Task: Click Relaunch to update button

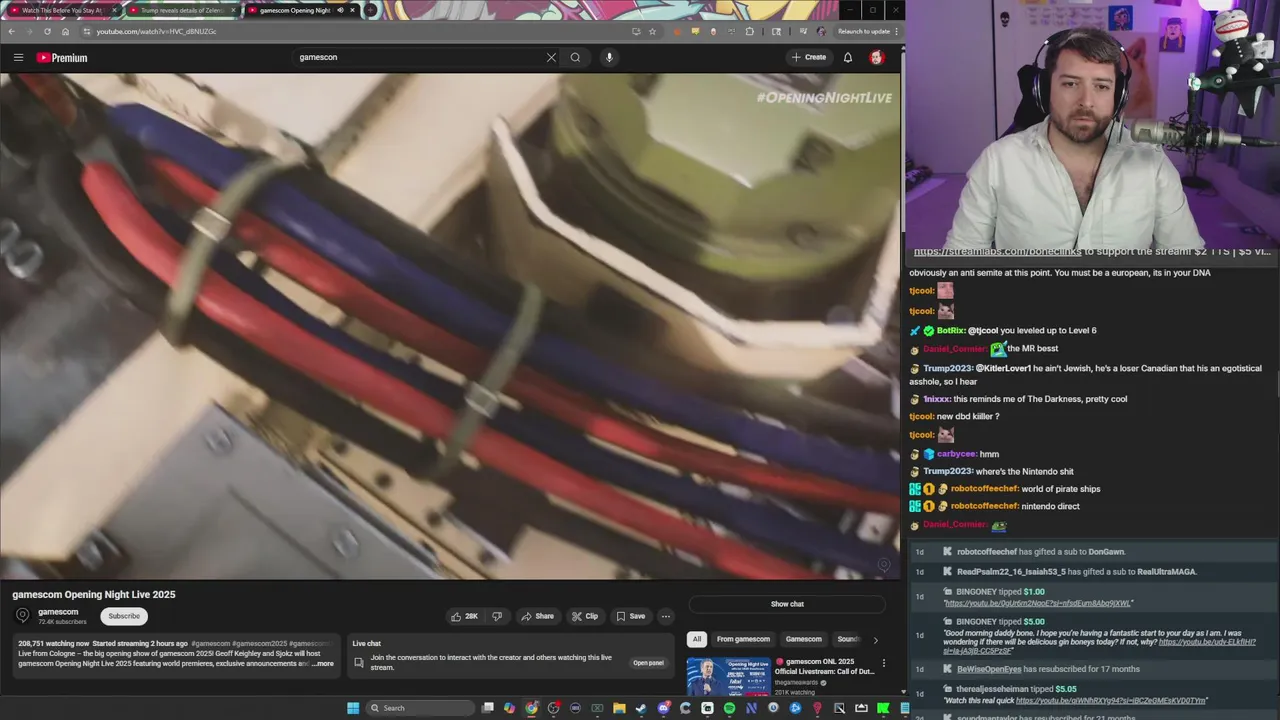Action: point(864,31)
